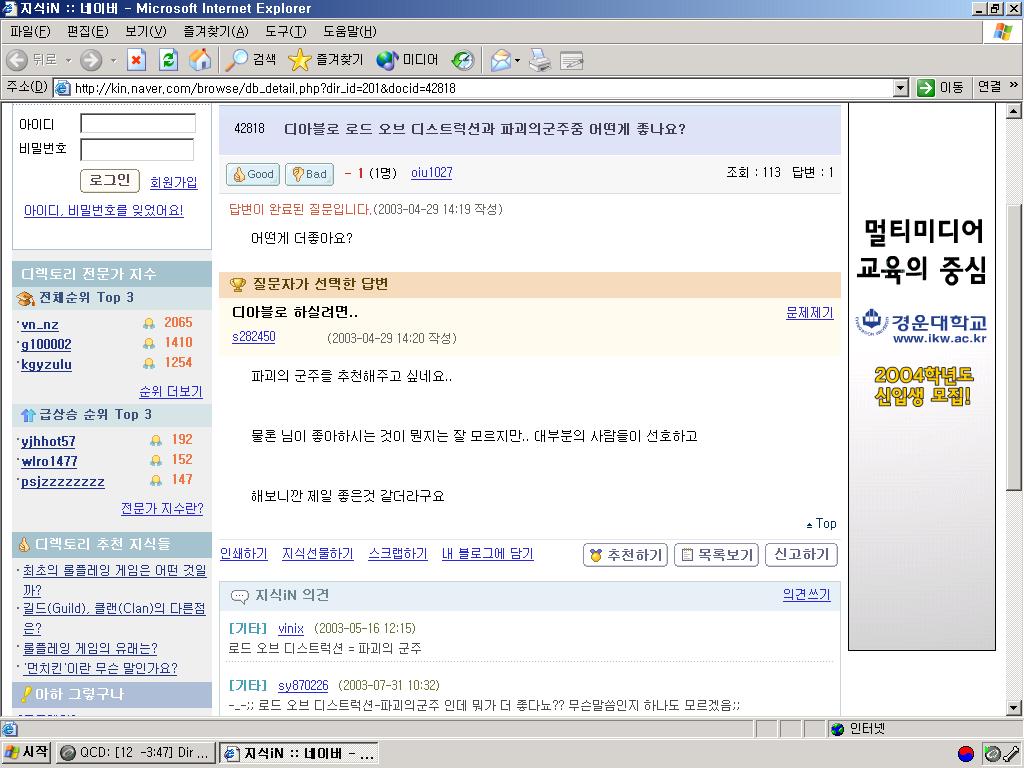The height and width of the screenshot is (768, 1024).
Task: Open the 편집(E) menu
Action: tap(88, 31)
